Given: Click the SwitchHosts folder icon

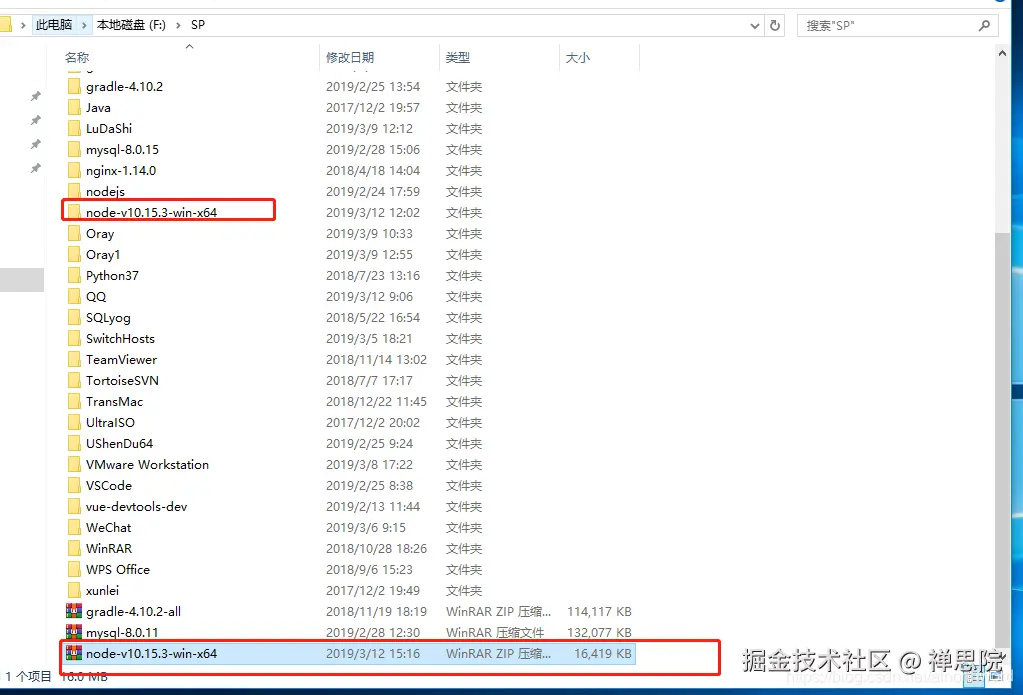Looking at the screenshot, I should tap(74, 339).
